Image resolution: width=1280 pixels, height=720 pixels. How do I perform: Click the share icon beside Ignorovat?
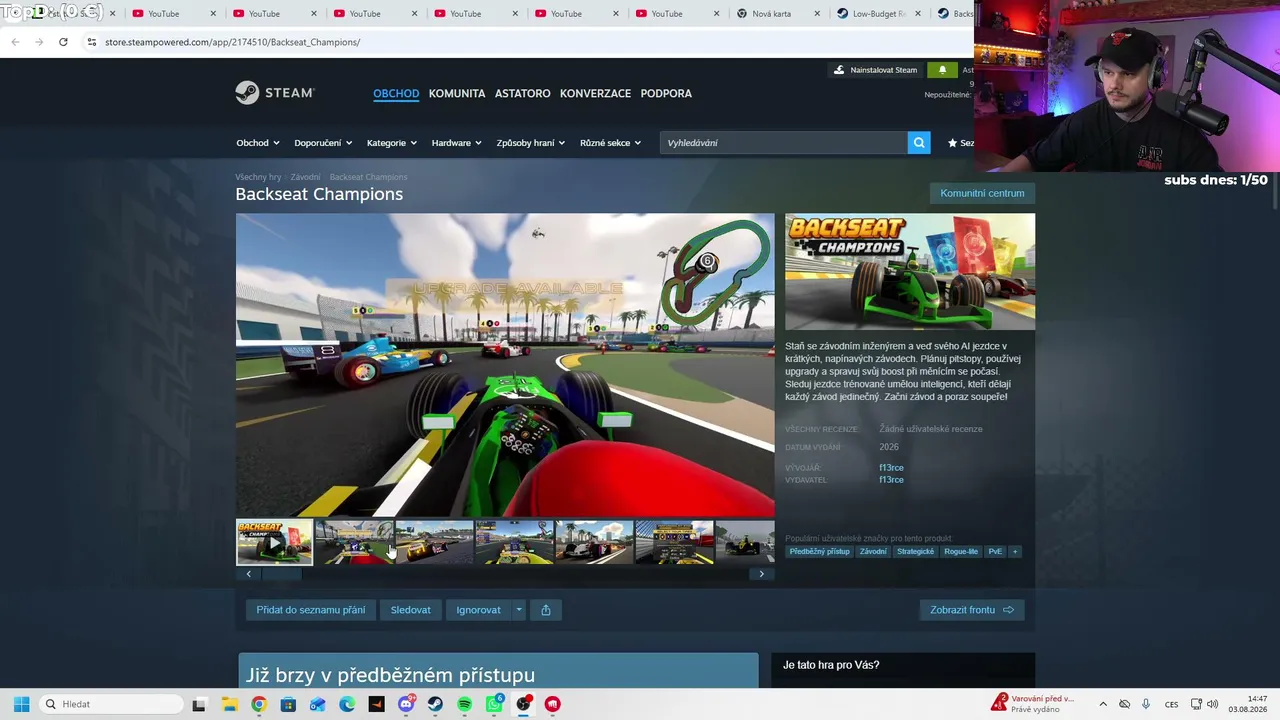546,610
